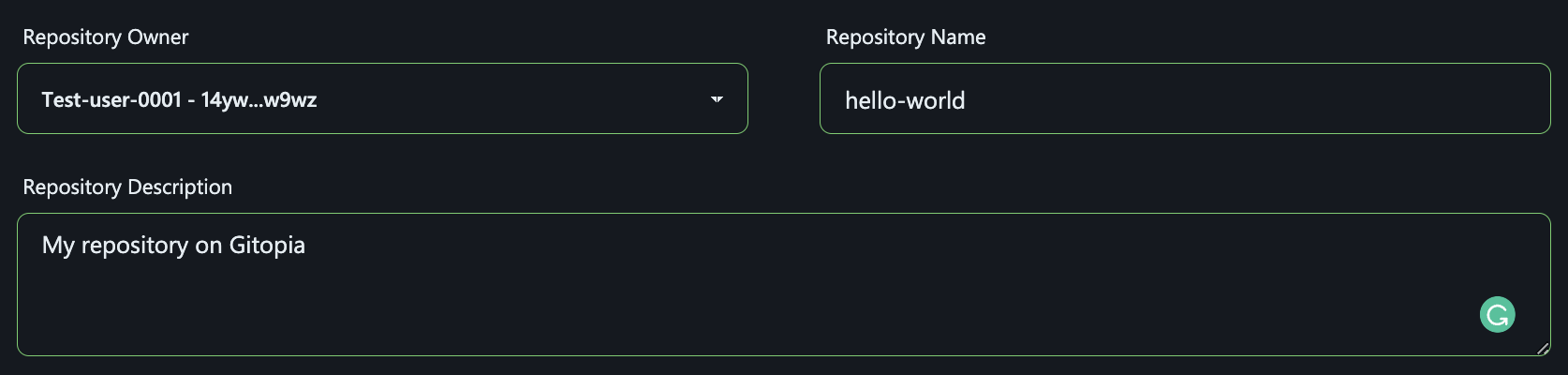Viewport: 1568px width, 375px height.
Task: Click the Repository Description label
Action: pos(127,187)
